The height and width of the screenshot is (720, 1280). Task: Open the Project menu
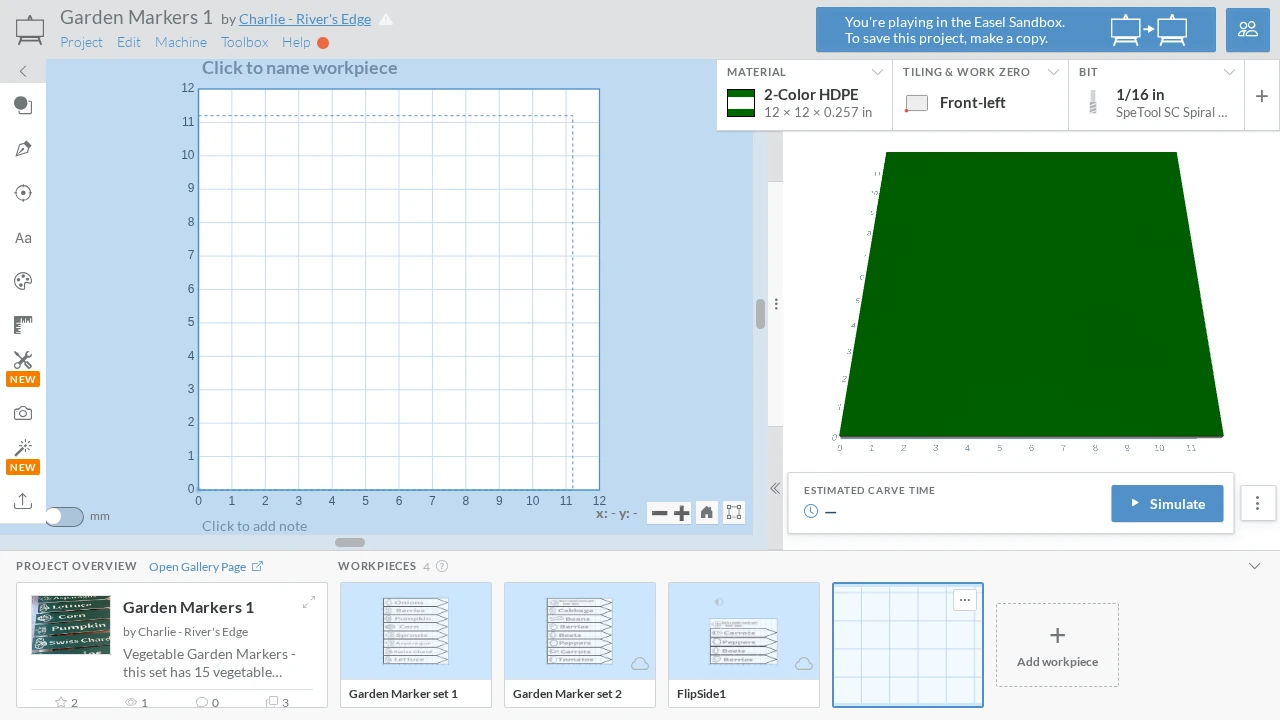(x=81, y=42)
